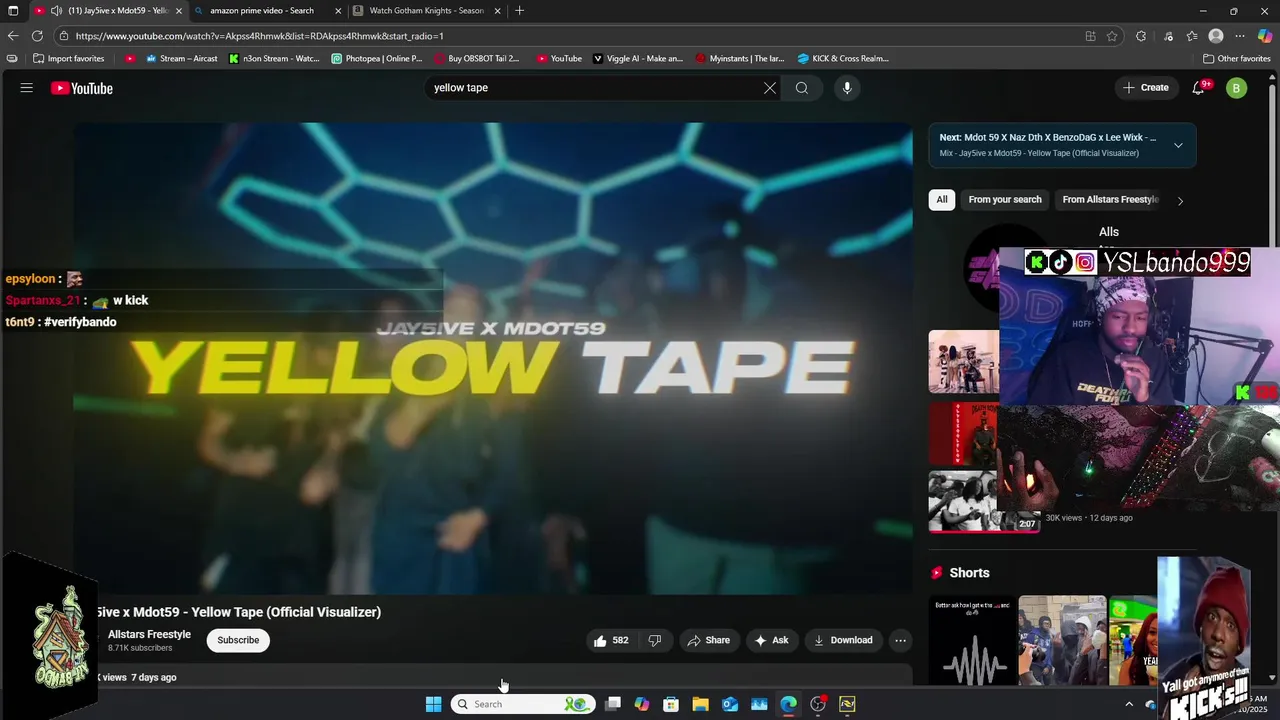Open the YouTube notifications bell
This screenshot has width=1280, height=720.
pyautogui.click(x=1199, y=88)
